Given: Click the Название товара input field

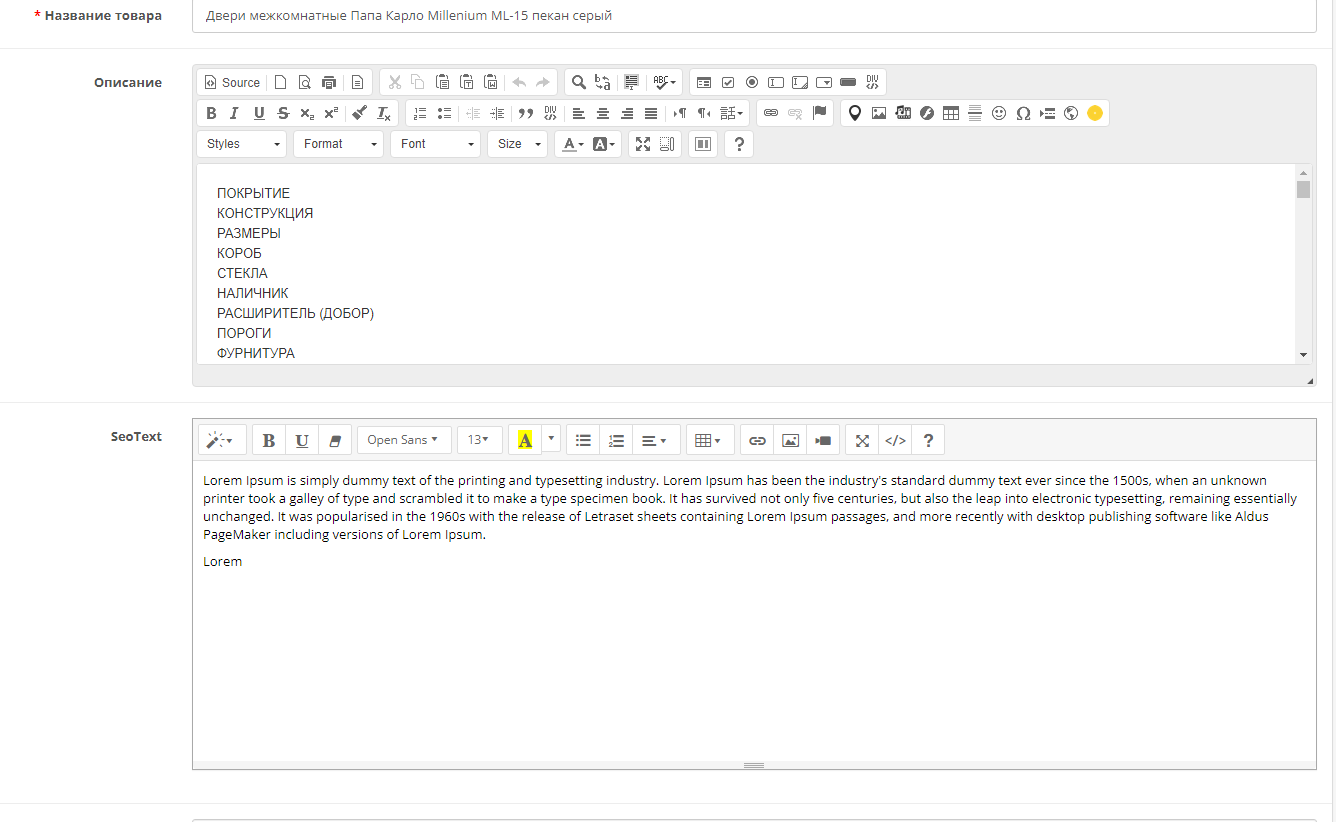Looking at the screenshot, I should click(753, 16).
